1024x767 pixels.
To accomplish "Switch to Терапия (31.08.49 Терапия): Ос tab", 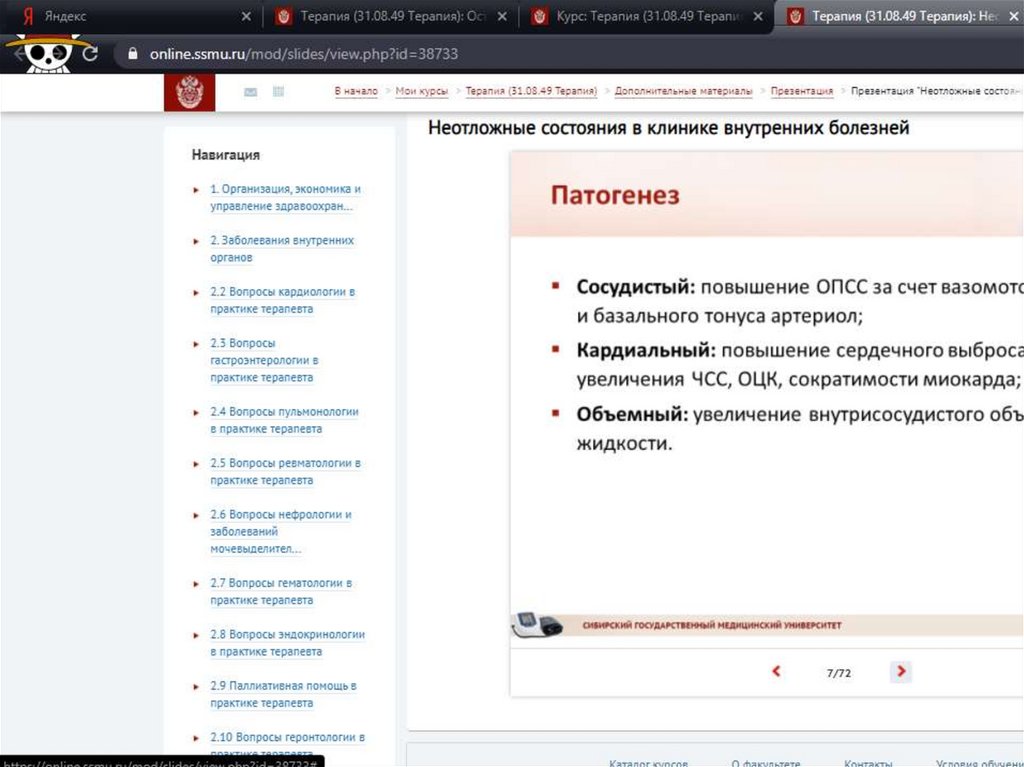I will [390, 16].
